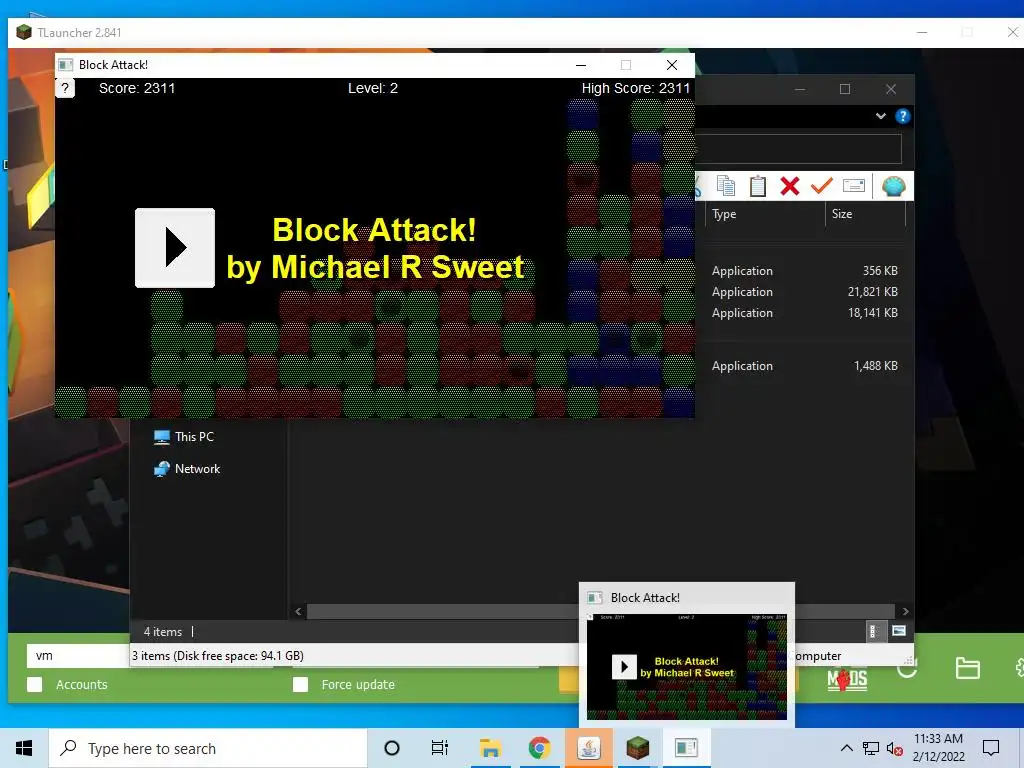Image resolution: width=1024 pixels, height=768 pixels.
Task: Open File Explorer from the taskbar
Action: click(x=490, y=748)
